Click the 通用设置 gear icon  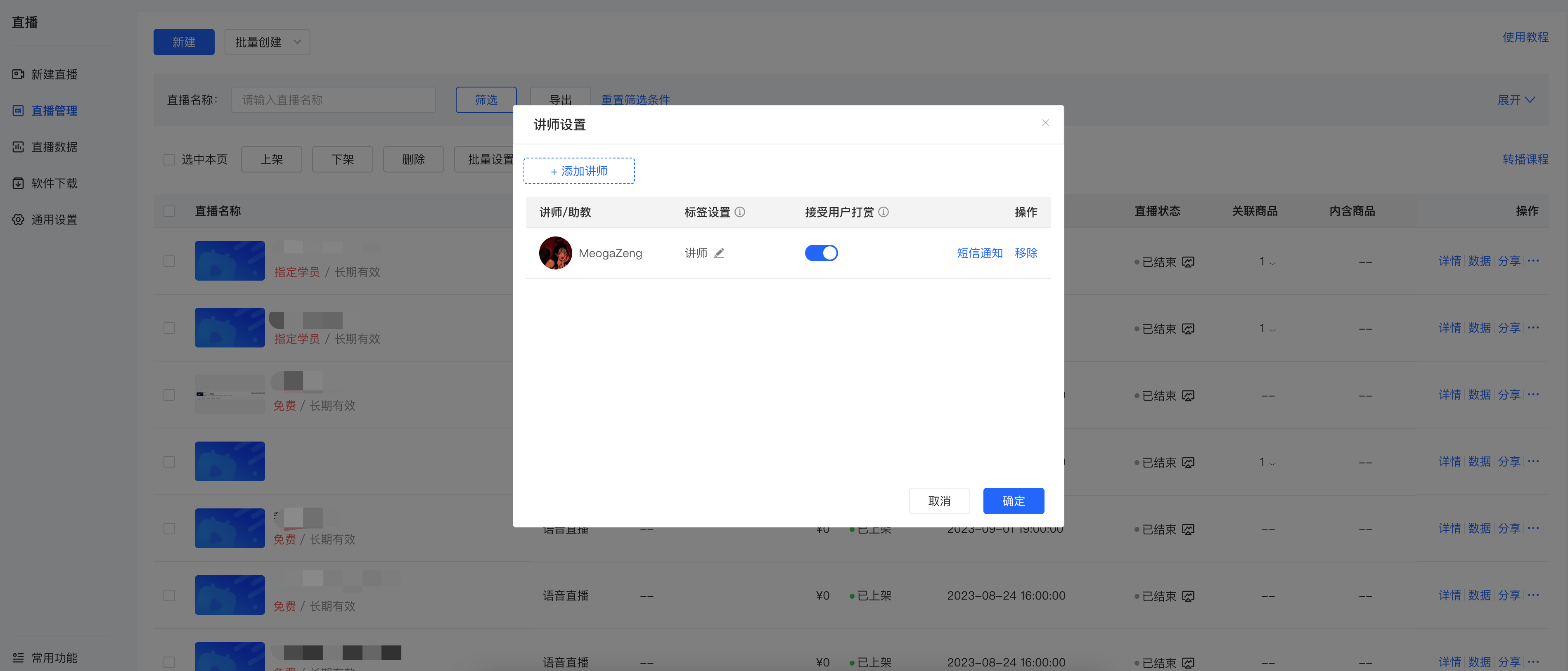(18, 220)
